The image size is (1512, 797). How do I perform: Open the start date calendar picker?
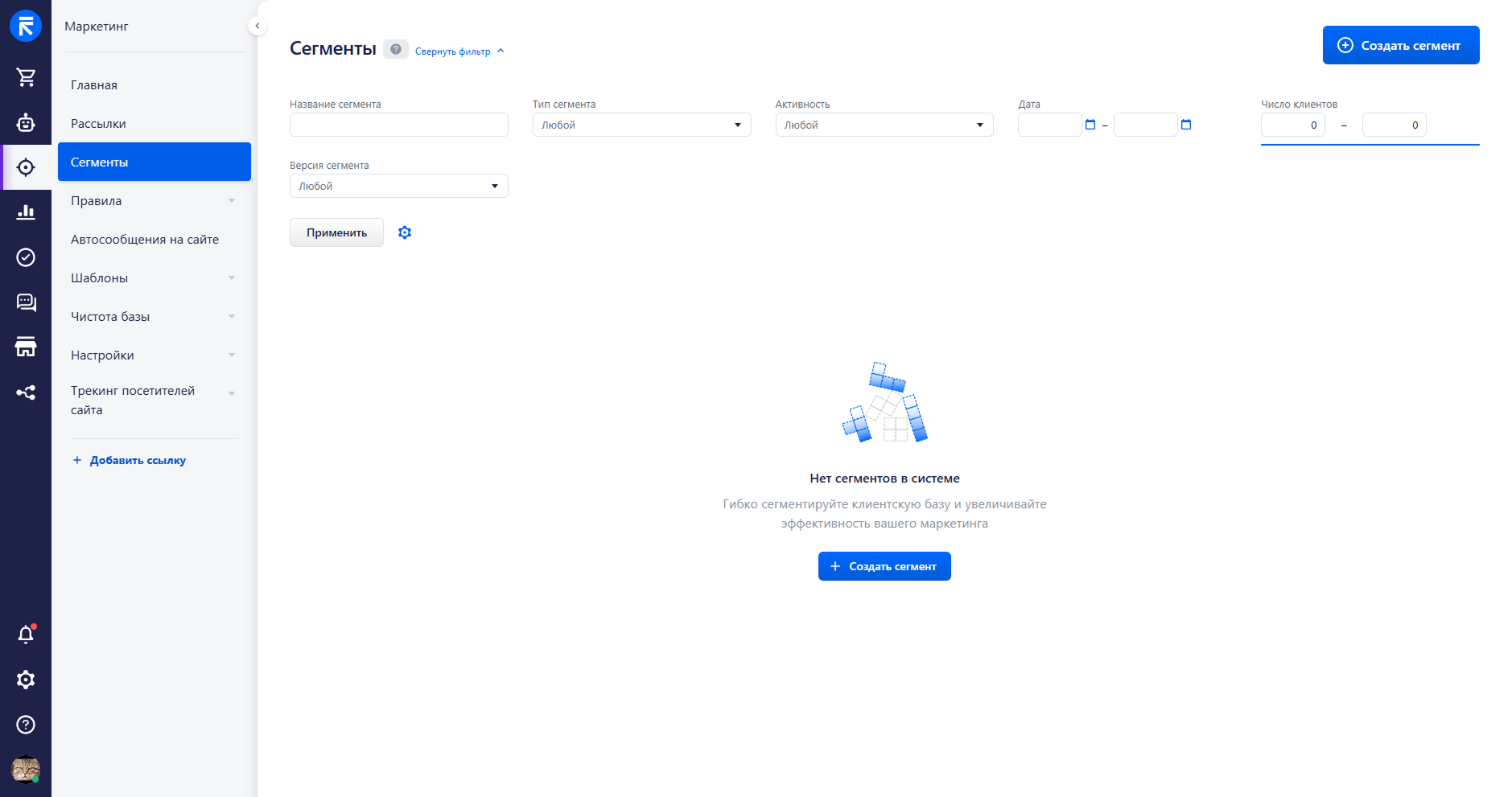(x=1090, y=125)
